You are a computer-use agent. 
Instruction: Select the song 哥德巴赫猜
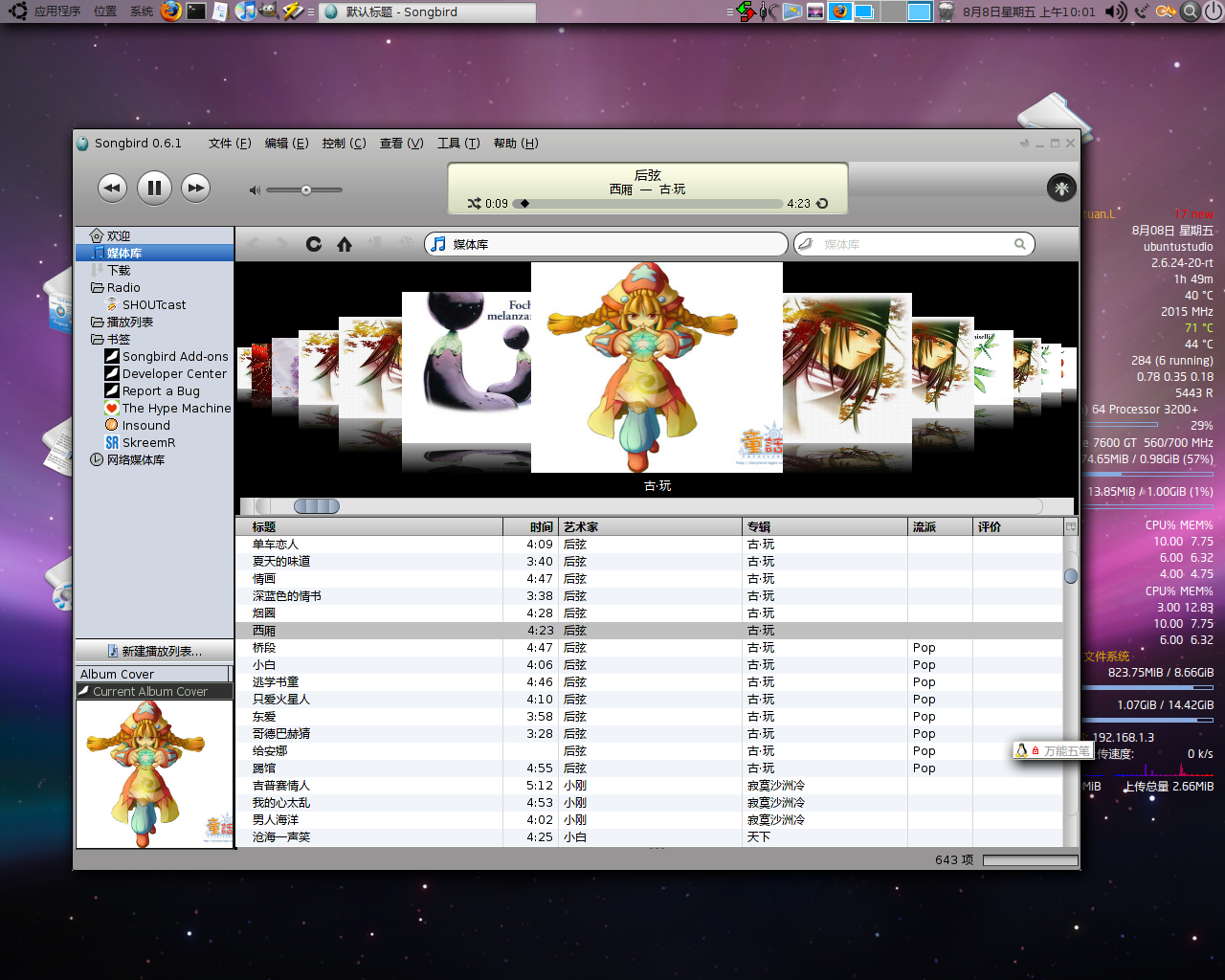point(650,734)
